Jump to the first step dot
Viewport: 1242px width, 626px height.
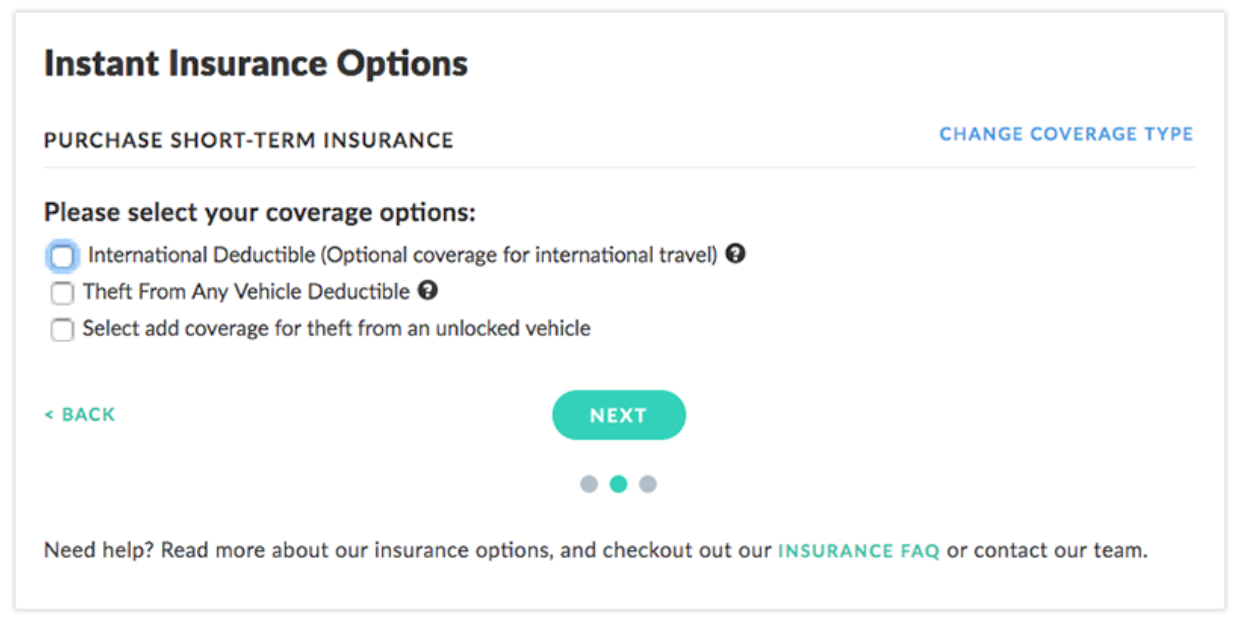[589, 484]
